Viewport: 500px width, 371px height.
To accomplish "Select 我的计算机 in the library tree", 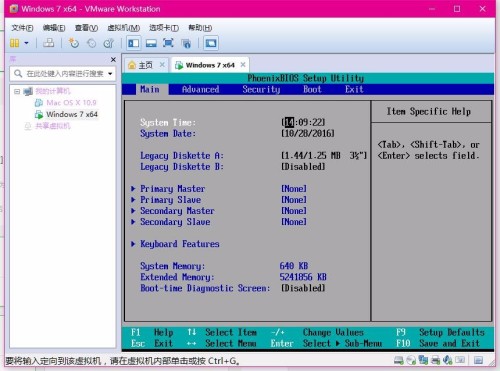I will pos(53,91).
